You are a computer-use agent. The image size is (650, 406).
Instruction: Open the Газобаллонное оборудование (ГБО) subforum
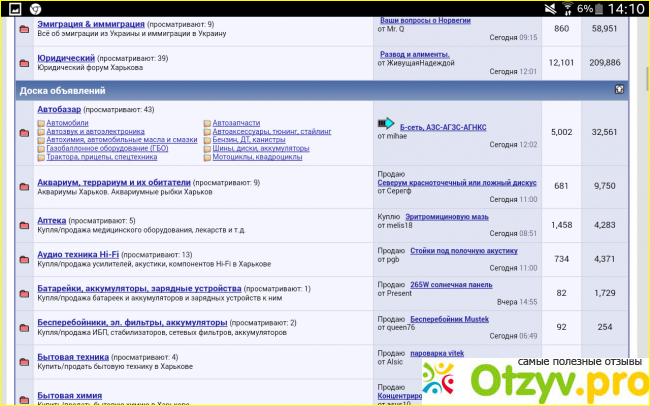tap(97, 146)
